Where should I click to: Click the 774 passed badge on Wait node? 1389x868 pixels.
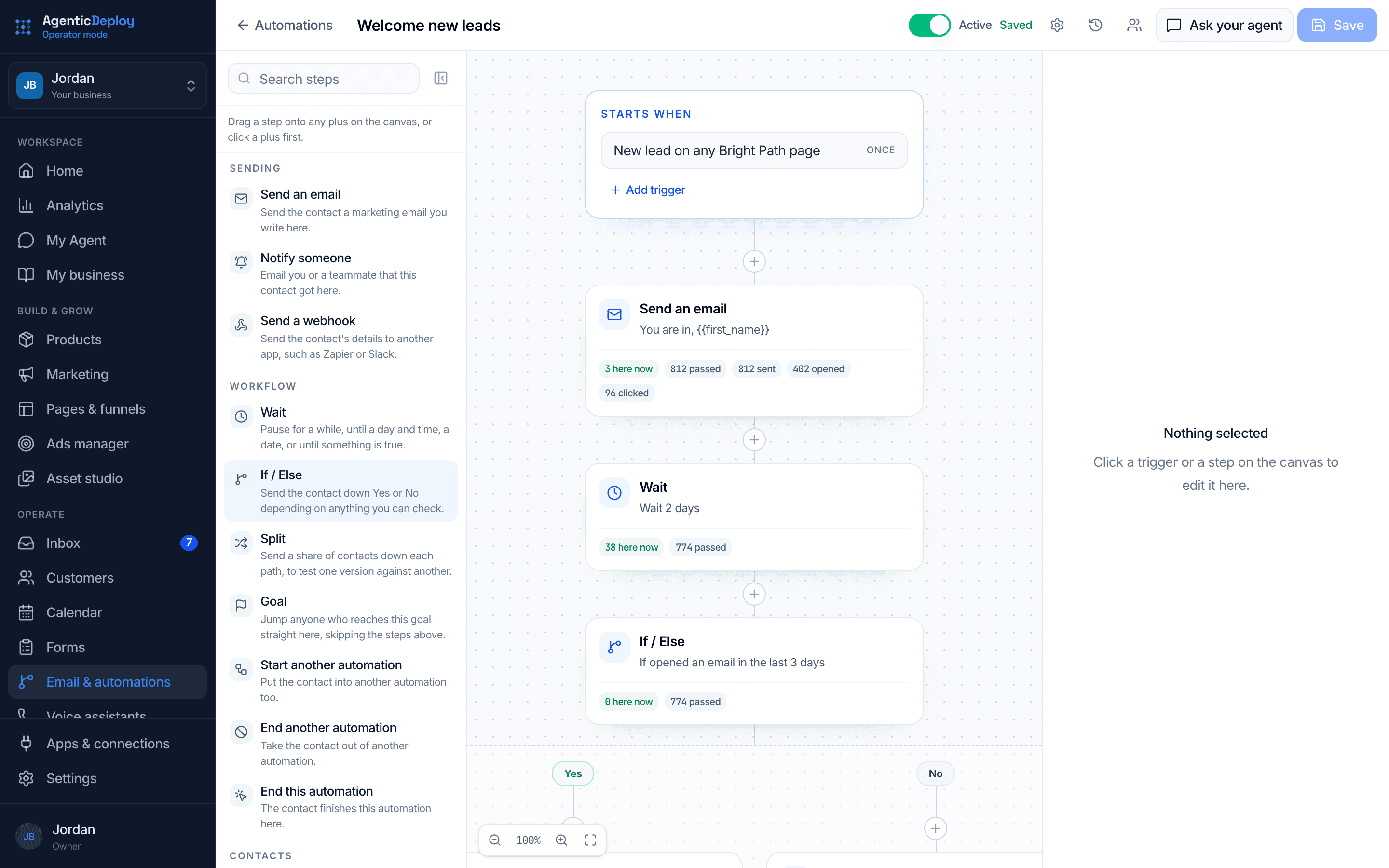701,548
